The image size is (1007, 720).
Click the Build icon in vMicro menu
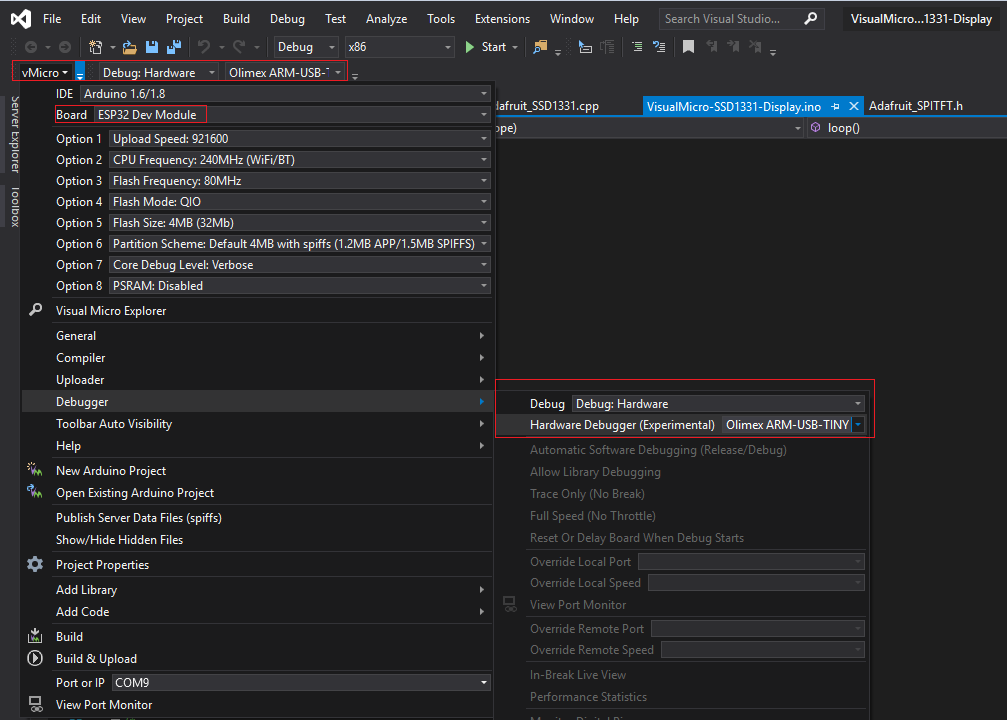click(x=35, y=636)
